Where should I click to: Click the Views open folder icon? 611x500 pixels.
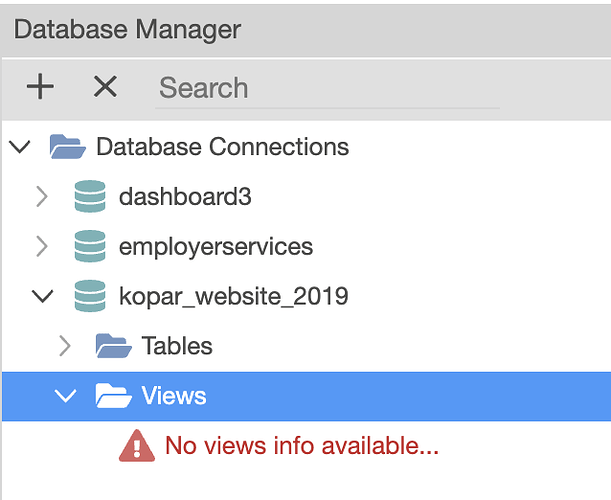click(113, 396)
